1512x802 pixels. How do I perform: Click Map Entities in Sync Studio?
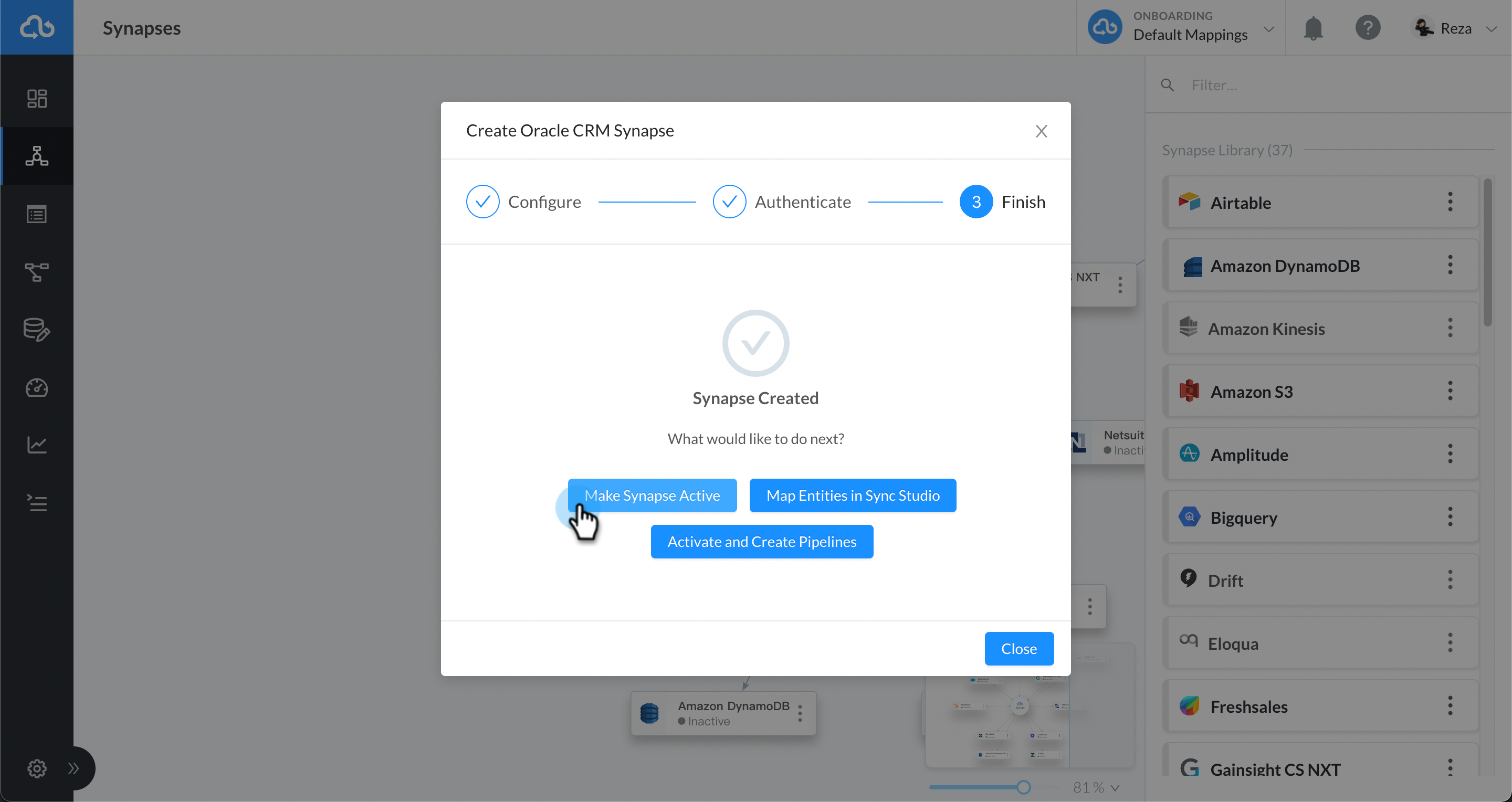(852, 495)
